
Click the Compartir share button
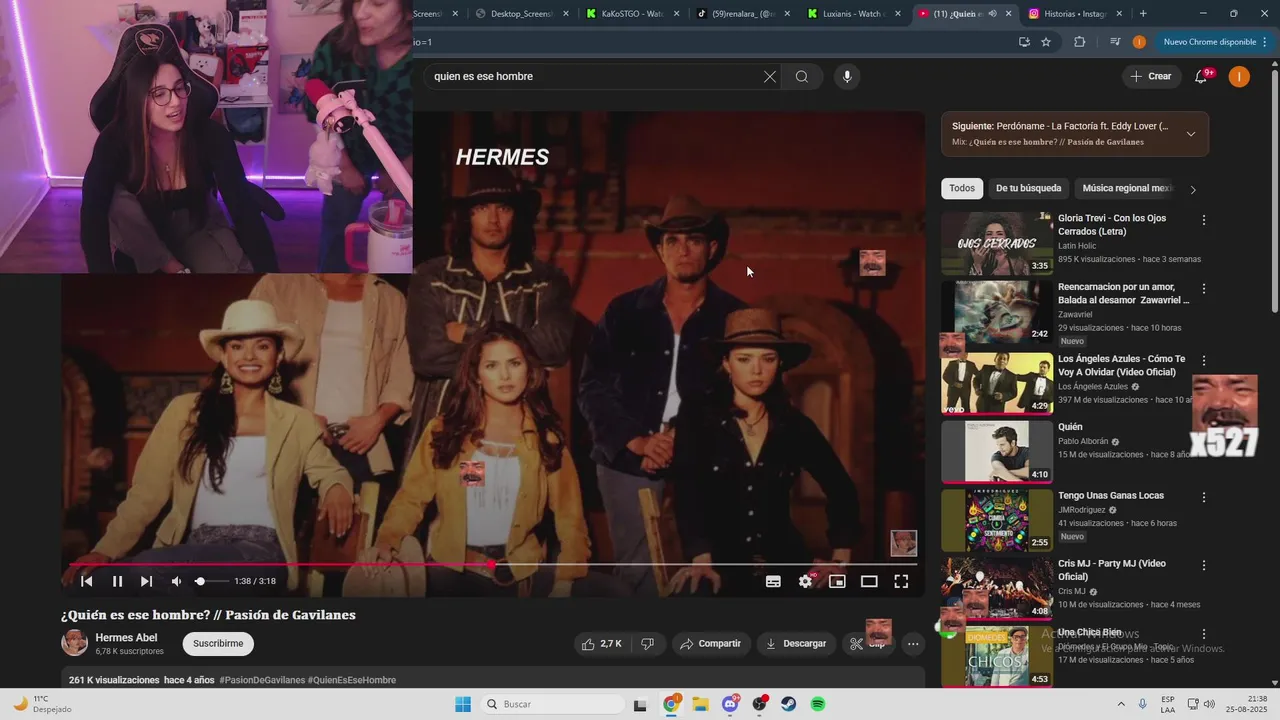710,644
